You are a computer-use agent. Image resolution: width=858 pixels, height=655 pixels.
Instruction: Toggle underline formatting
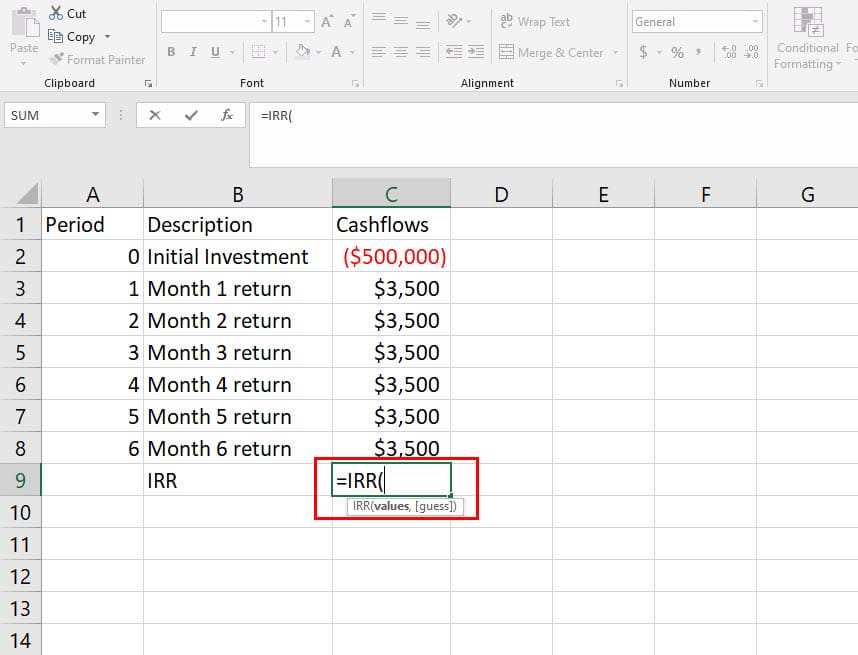212,51
